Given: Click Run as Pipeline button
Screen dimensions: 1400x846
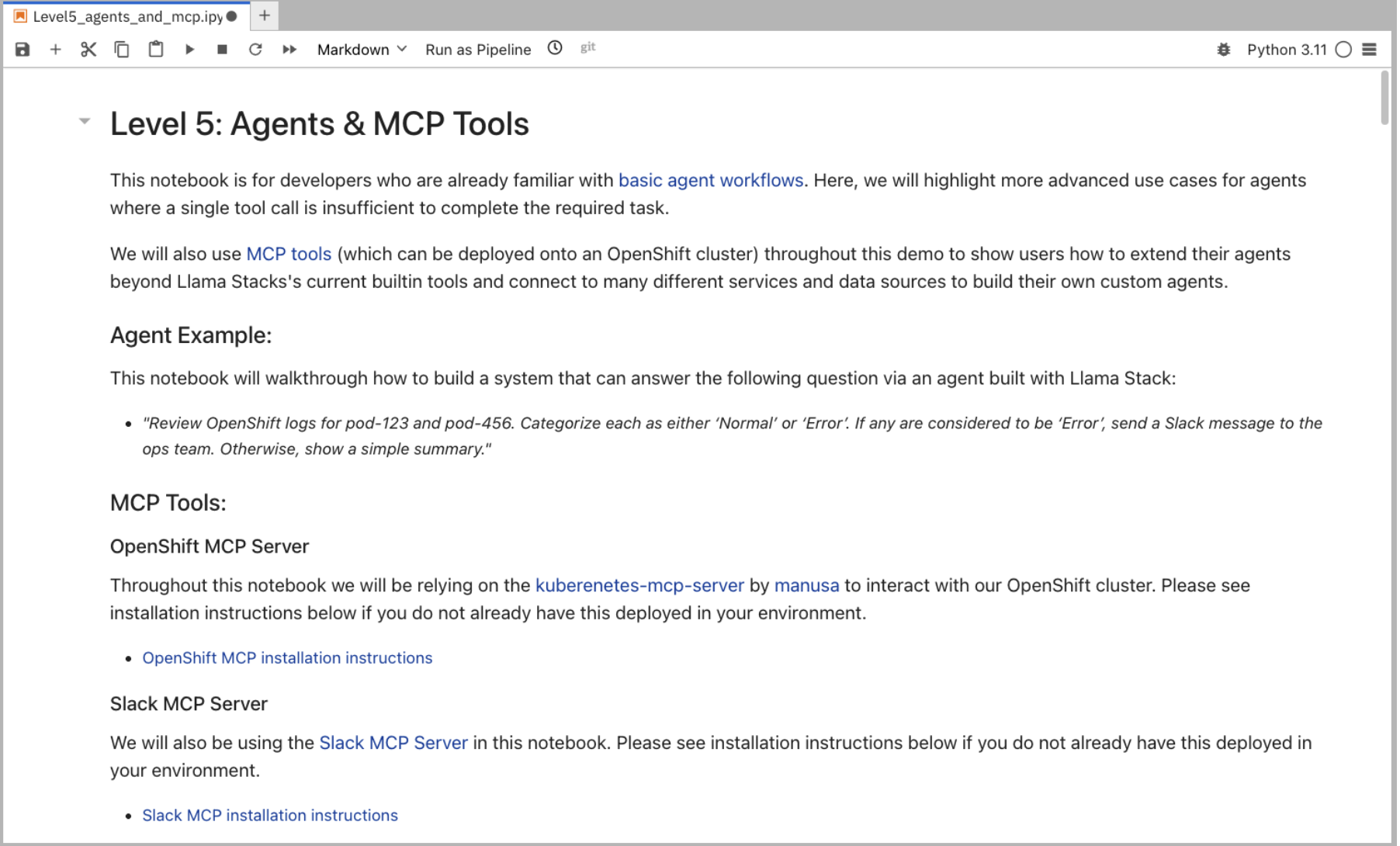Looking at the screenshot, I should (478, 50).
